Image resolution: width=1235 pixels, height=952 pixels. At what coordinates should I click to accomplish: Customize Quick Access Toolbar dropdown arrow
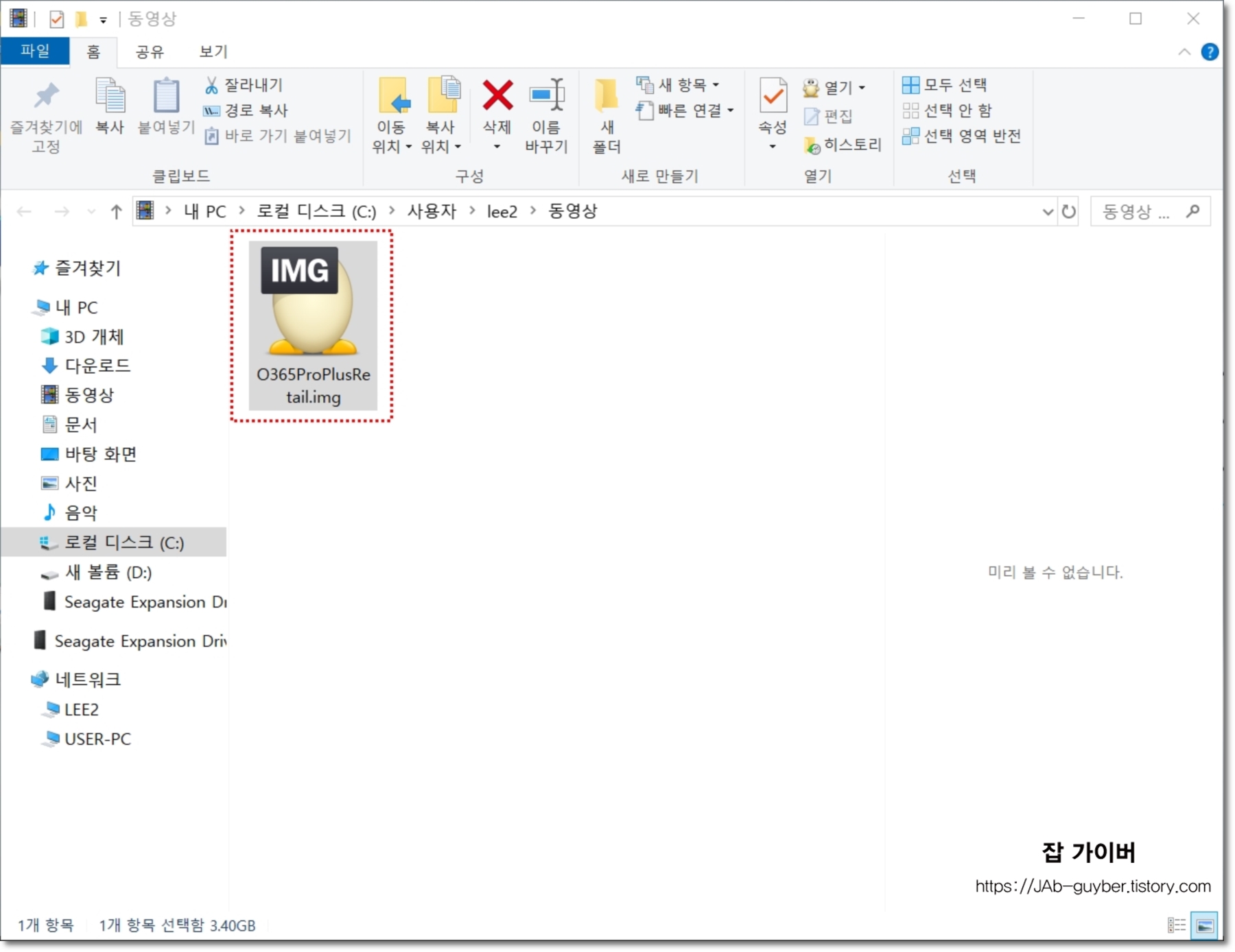pos(103,20)
